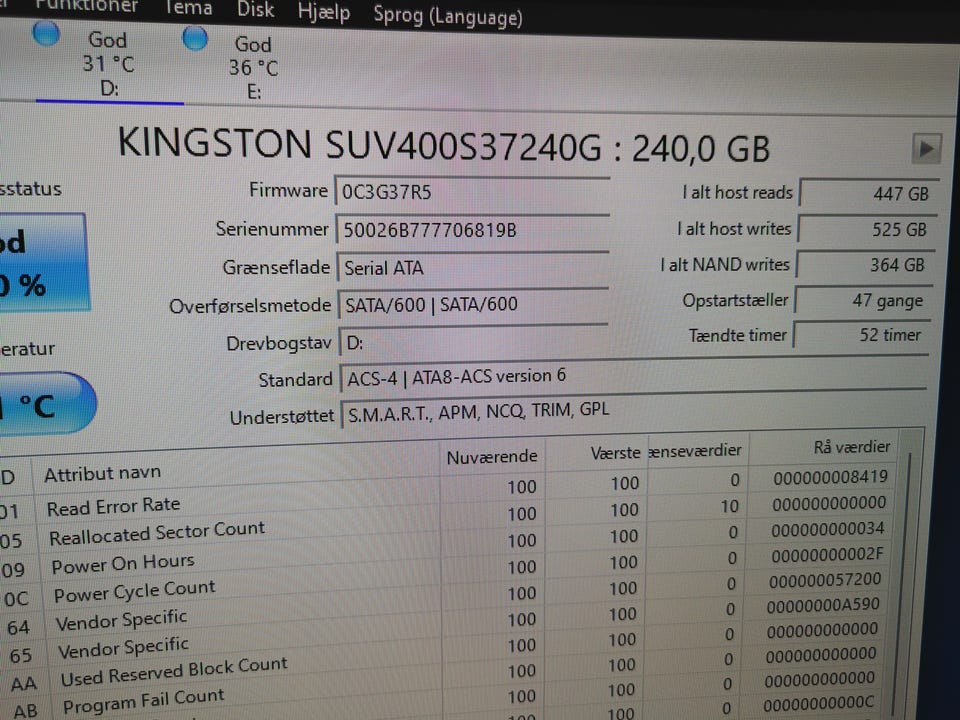This screenshot has width=960, height=720.
Task: Click the Nuværende column header
Action: click(x=492, y=457)
